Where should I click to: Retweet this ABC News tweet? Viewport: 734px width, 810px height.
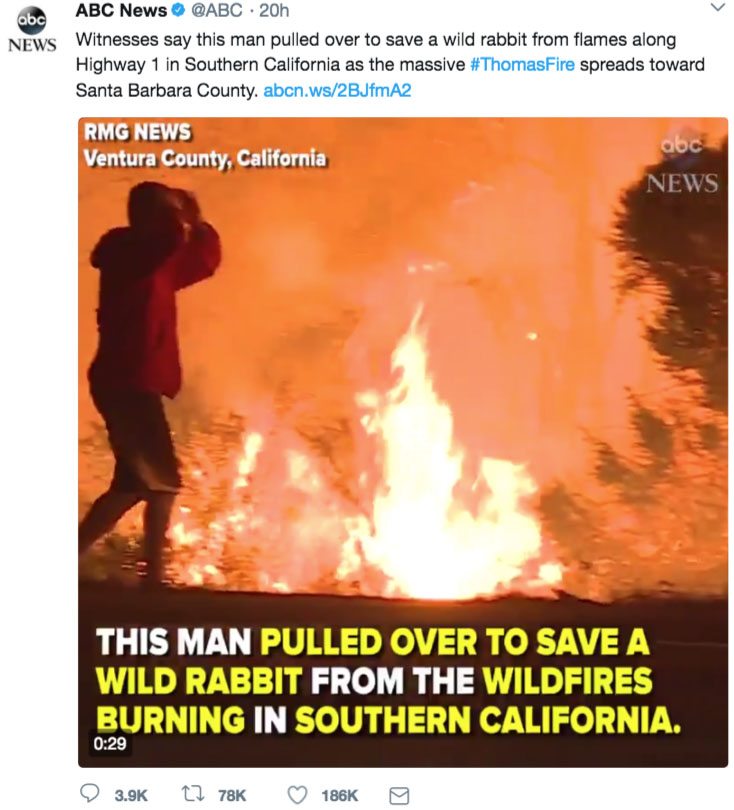click(x=193, y=793)
